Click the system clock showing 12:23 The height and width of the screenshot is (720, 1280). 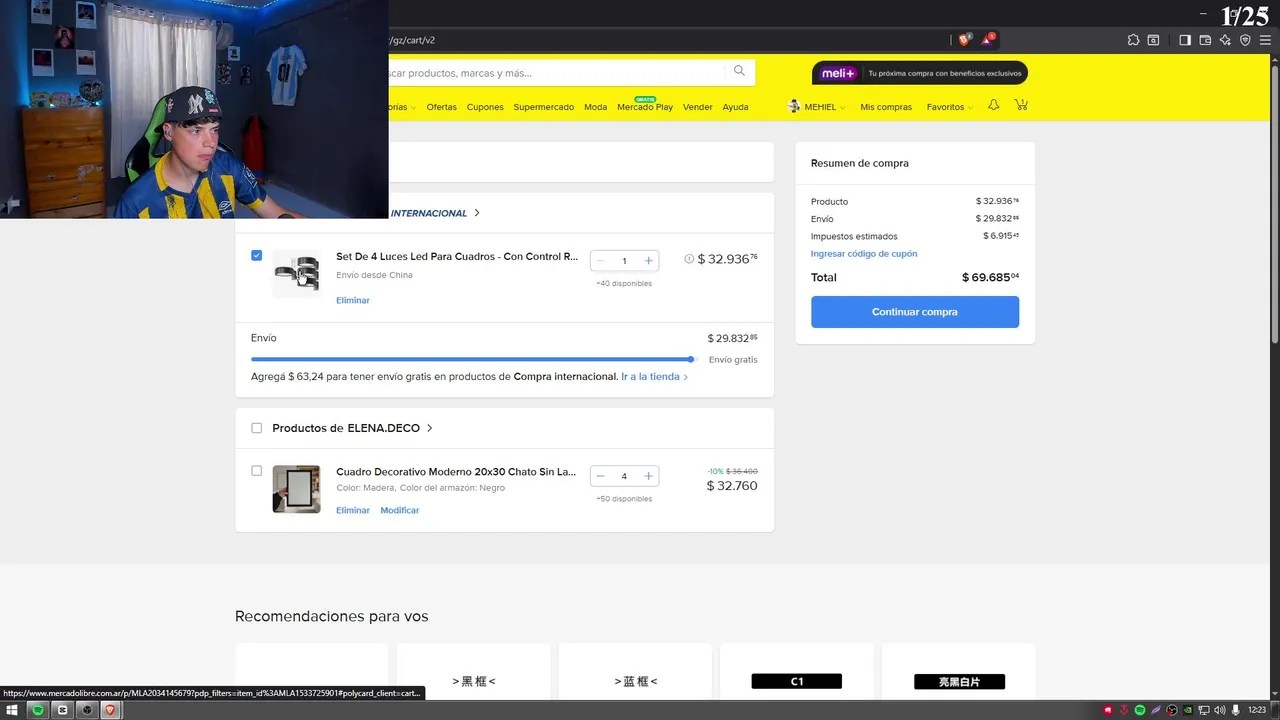pyautogui.click(x=1257, y=710)
